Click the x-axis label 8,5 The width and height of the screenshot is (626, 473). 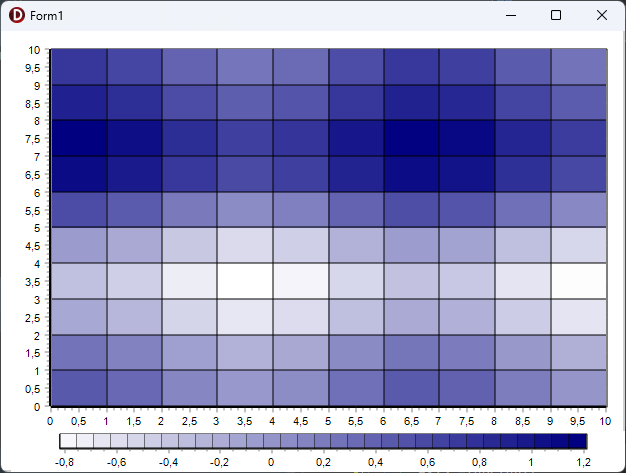coord(522,421)
